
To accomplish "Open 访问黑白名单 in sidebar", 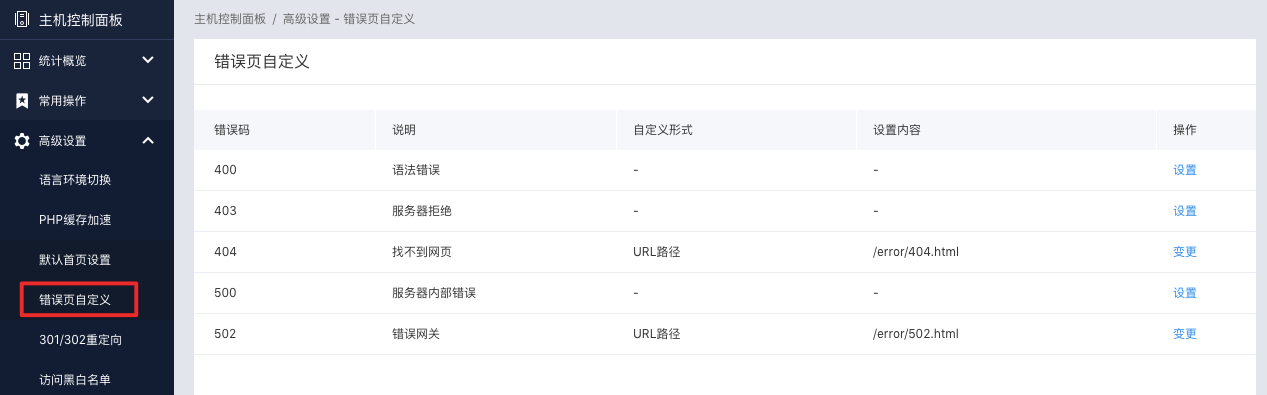I will point(75,380).
